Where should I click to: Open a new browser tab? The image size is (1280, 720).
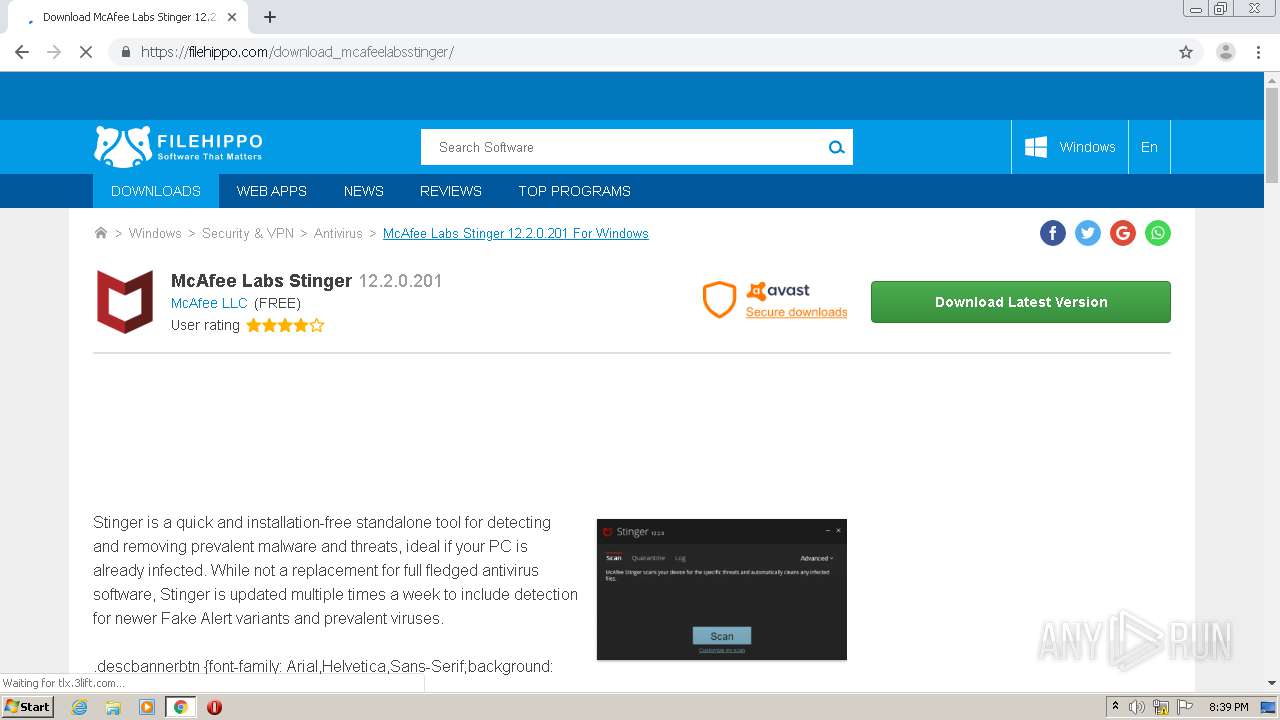(270, 17)
